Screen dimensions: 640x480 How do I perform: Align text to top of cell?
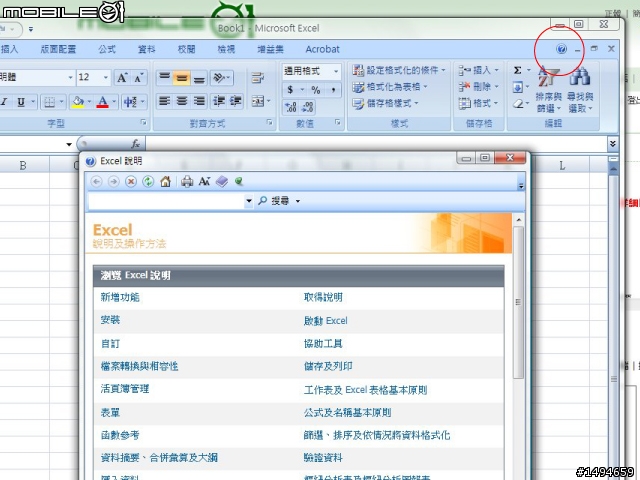coord(164,77)
